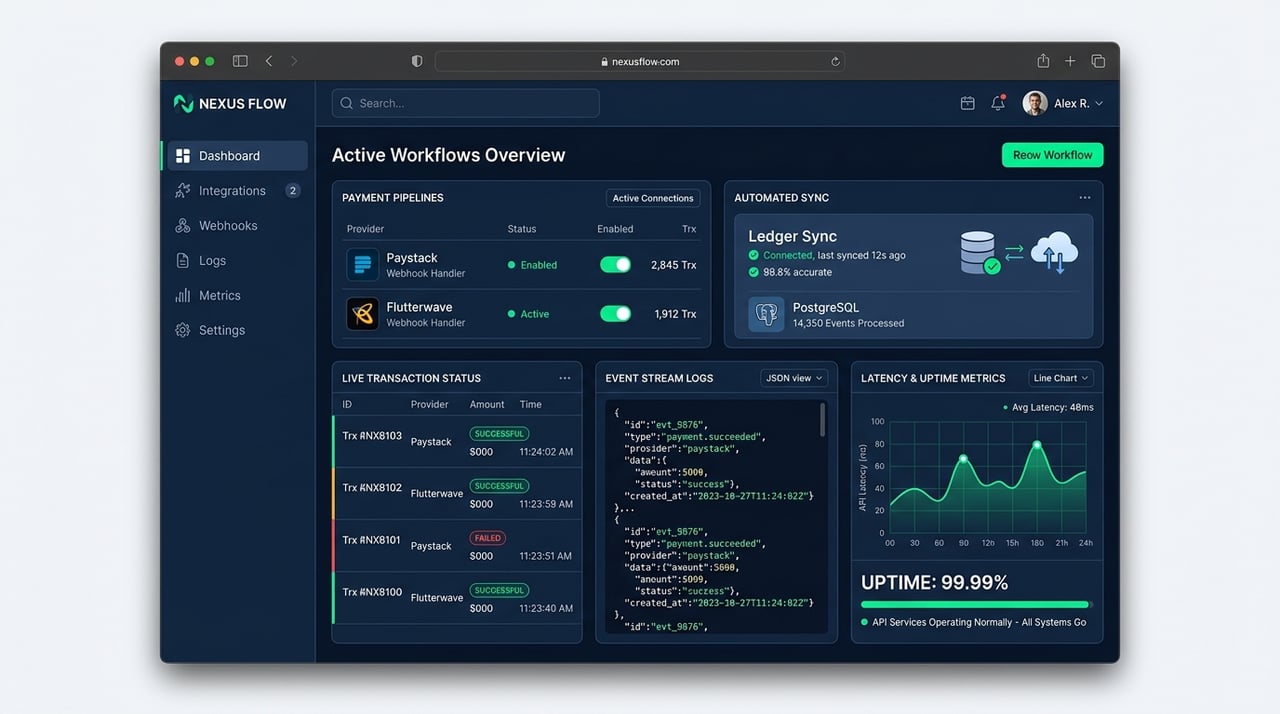Click the privacy shield icon

[x=417, y=61]
